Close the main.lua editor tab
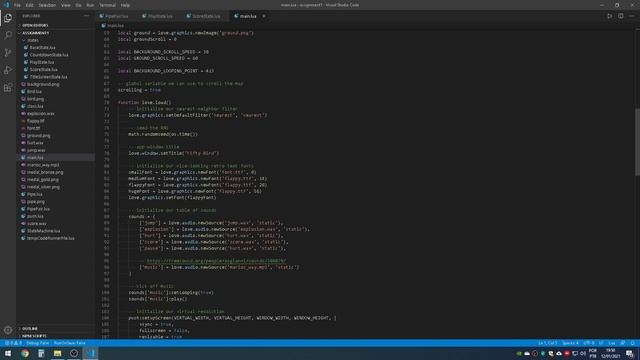Image resolution: width=640 pixels, height=360 pixels. 264,16
